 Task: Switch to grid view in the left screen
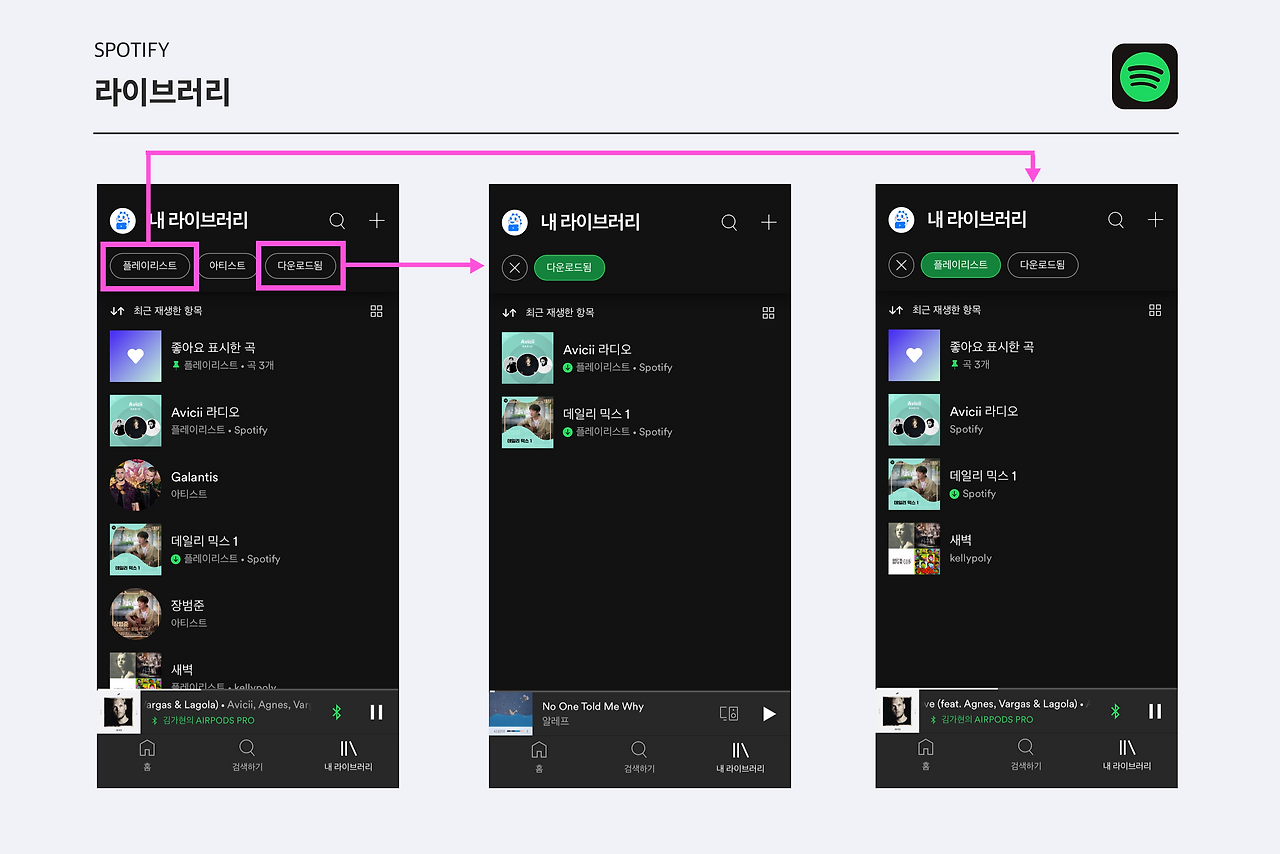(376, 311)
